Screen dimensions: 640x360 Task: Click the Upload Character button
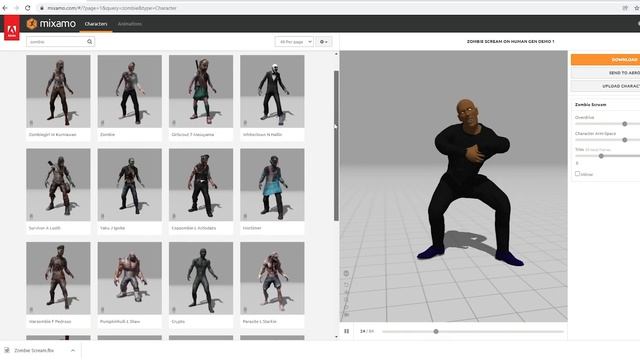[605, 86]
